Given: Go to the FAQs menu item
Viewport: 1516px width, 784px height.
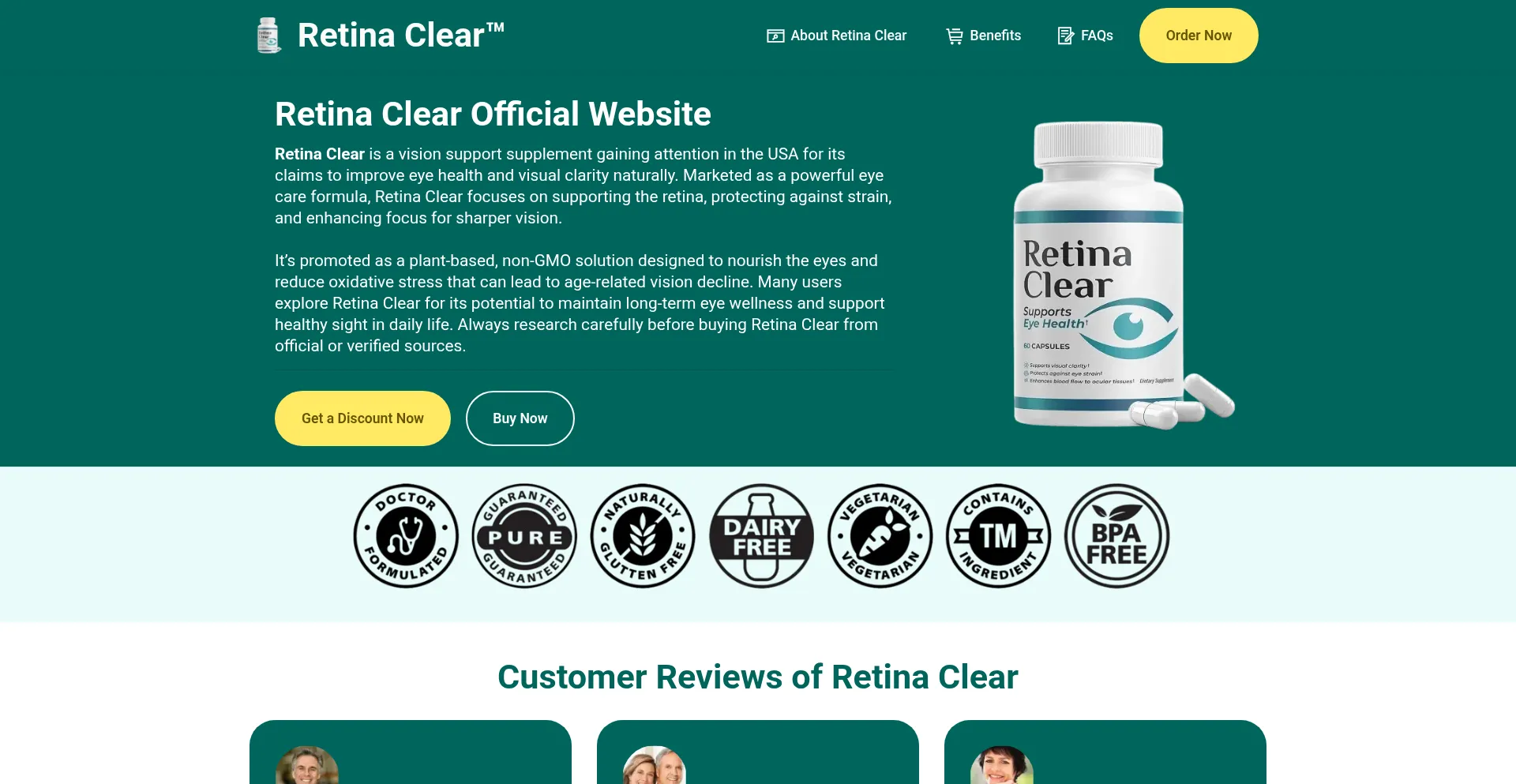Looking at the screenshot, I should pos(1085,36).
